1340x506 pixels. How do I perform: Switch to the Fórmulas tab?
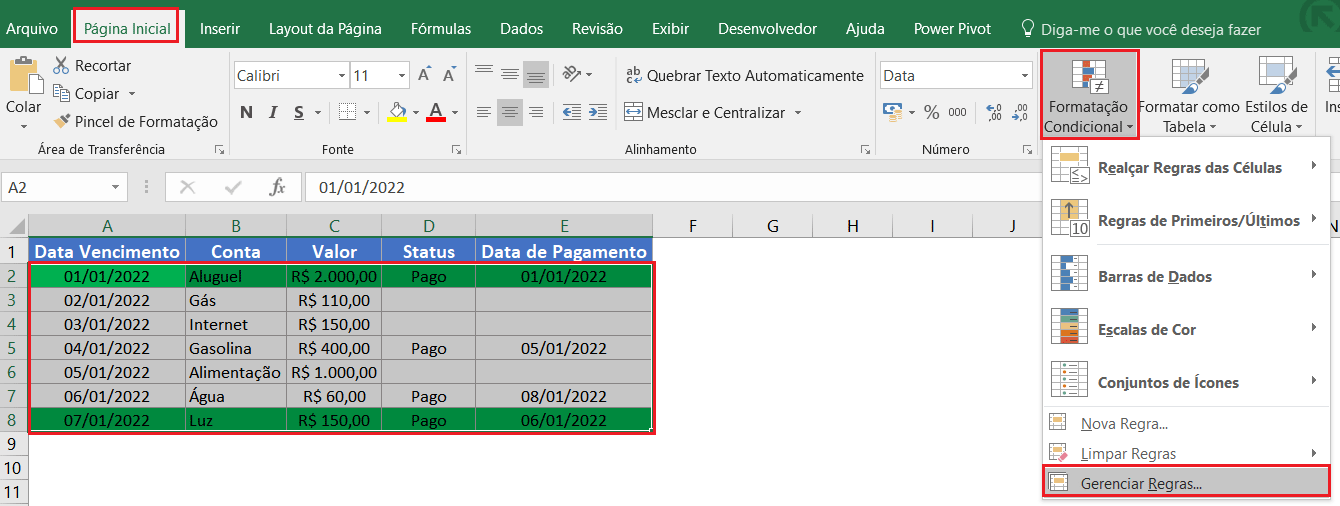(x=440, y=29)
